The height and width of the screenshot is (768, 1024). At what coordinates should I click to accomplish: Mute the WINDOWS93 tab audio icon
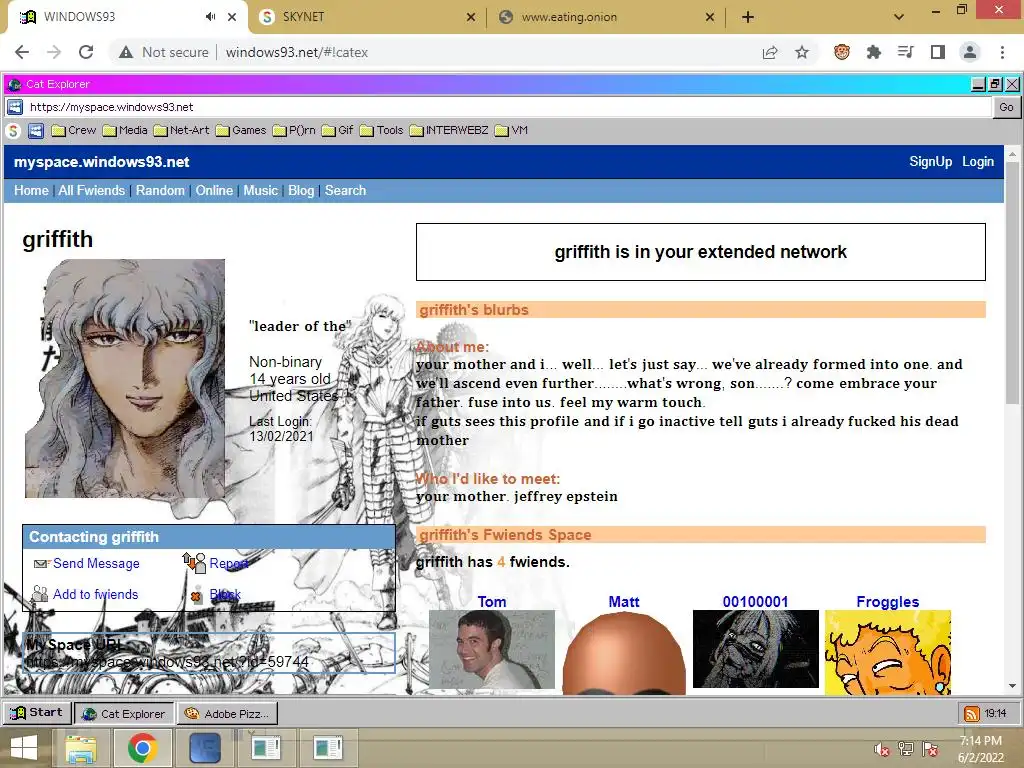pos(210,17)
